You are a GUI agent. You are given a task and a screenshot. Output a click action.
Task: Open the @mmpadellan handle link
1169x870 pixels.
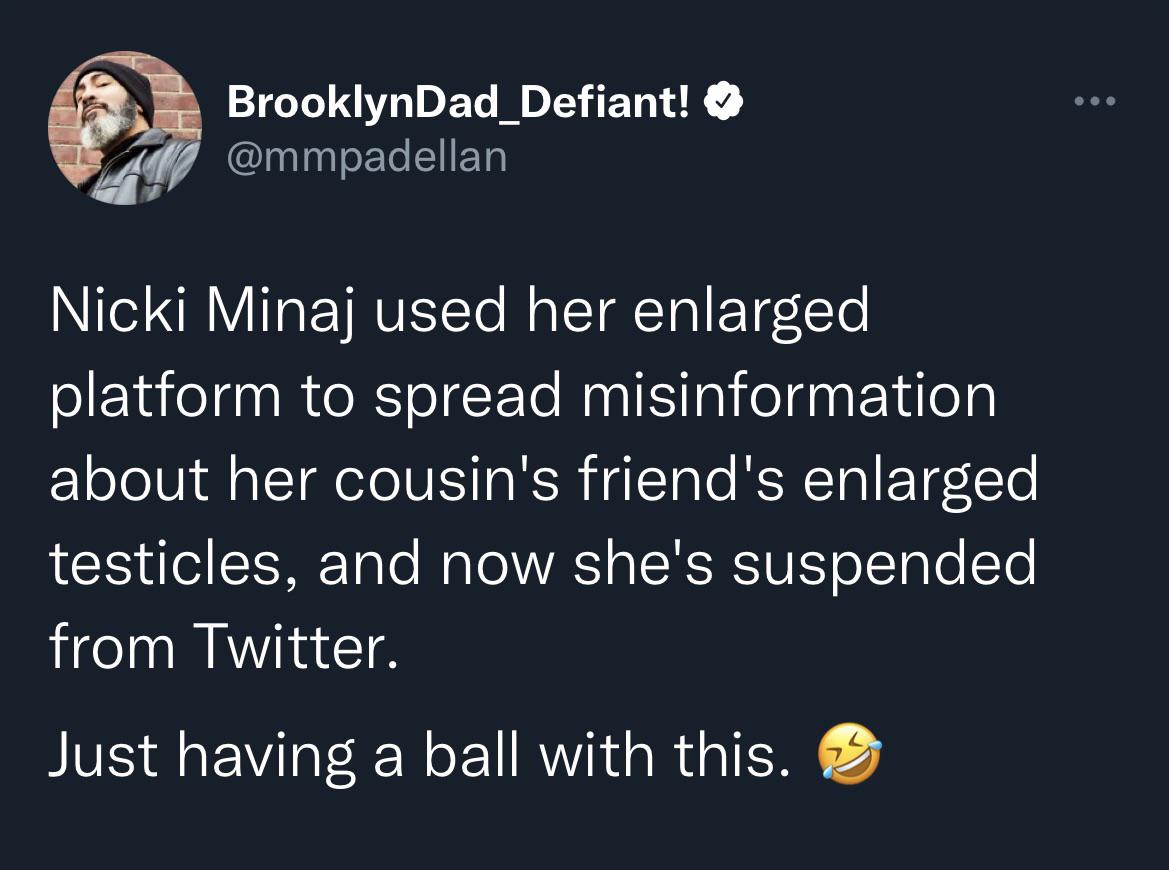[367, 155]
